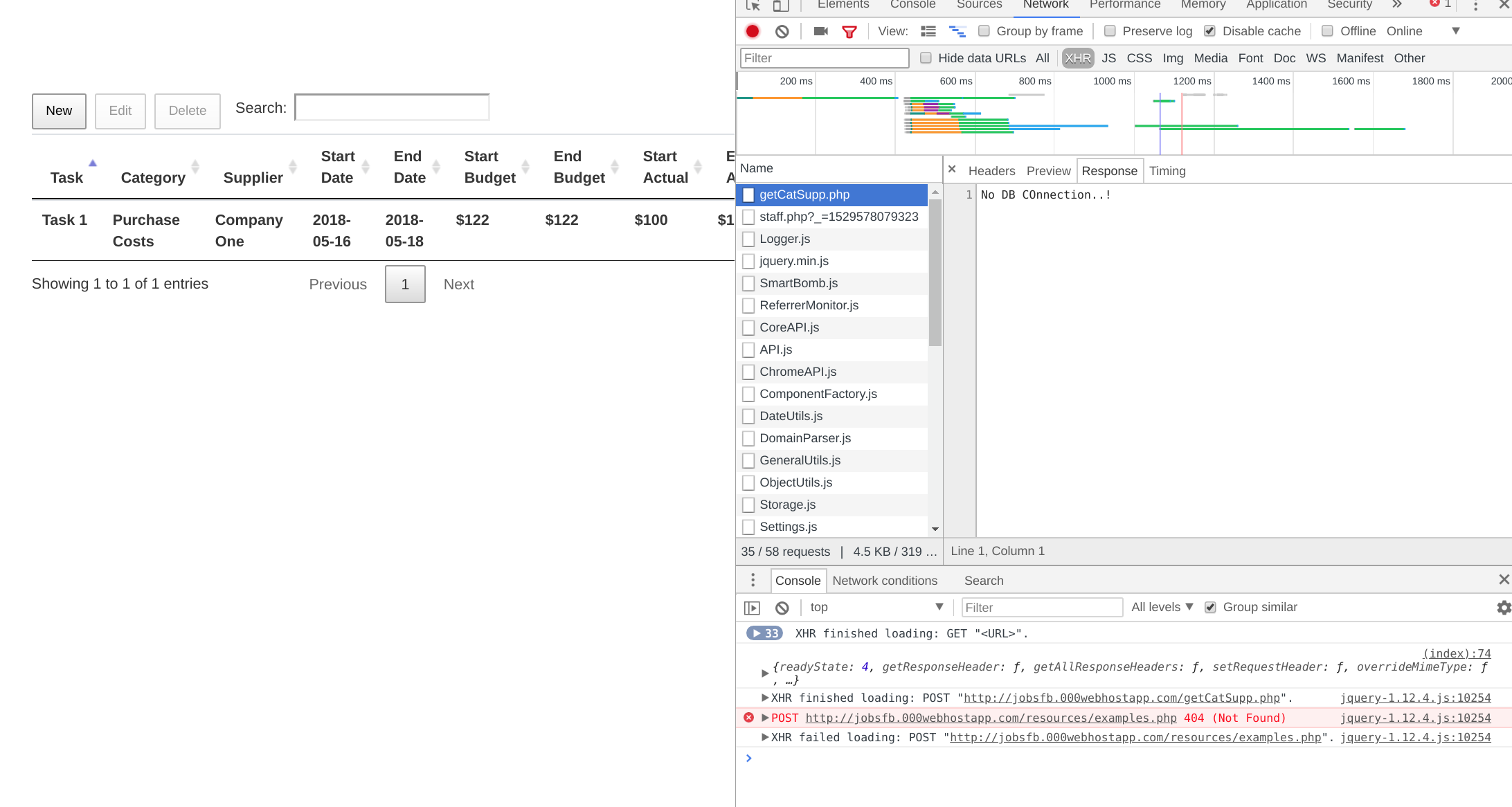The height and width of the screenshot is (807, 1512).
Task: Enable Group by frame checkbox
Action: click(984, 31)
